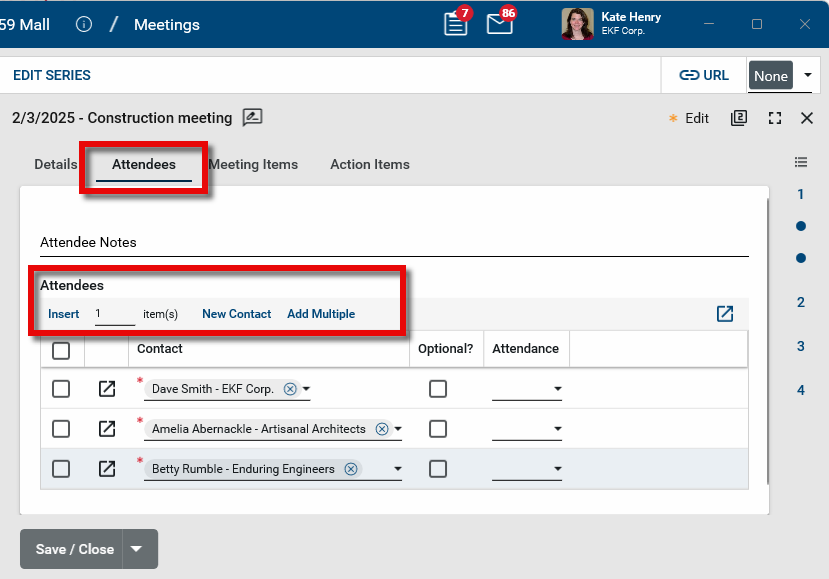Open the Action Items tab
This screenshot has height=579, width=829.
(x=370, y=164)
